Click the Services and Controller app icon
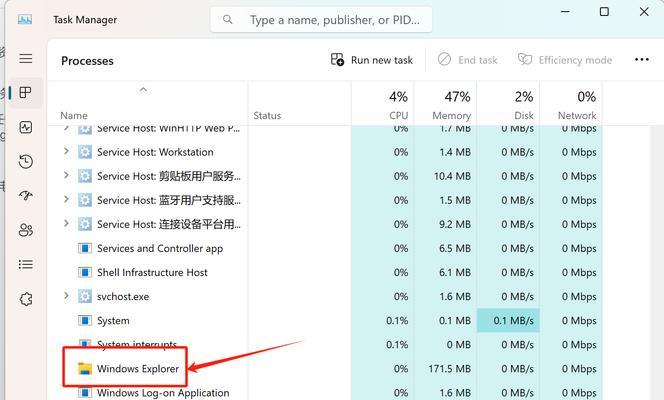The image size is (664, 400). point(85,248)
